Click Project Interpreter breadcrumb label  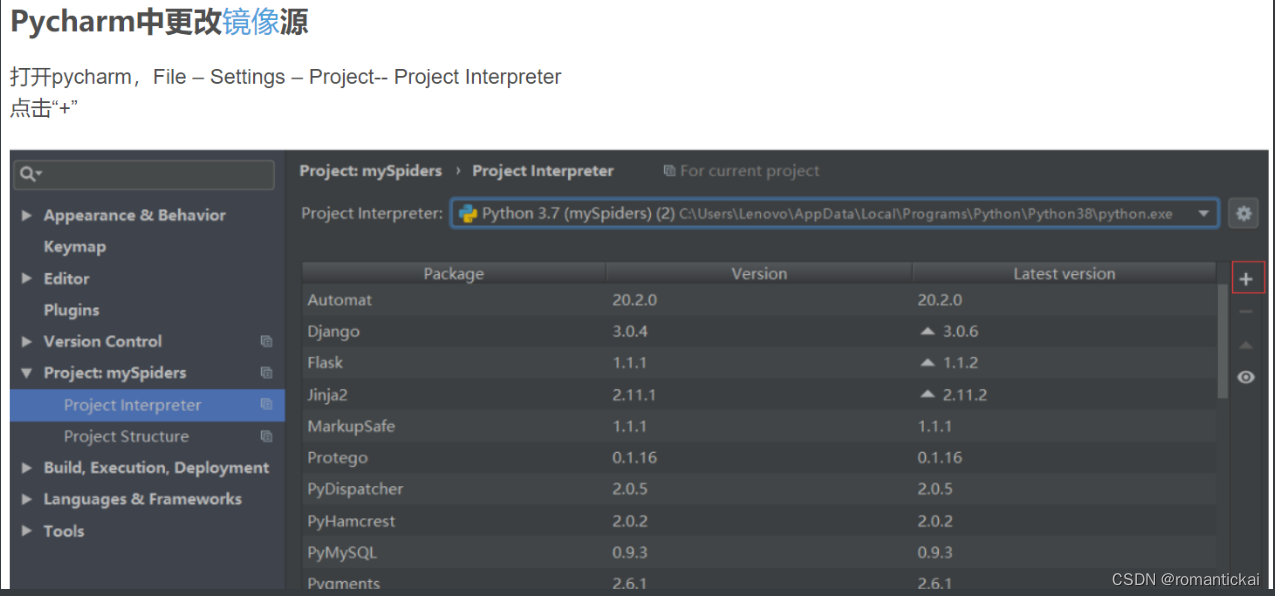pyautogui.click(x=543, y=171)
